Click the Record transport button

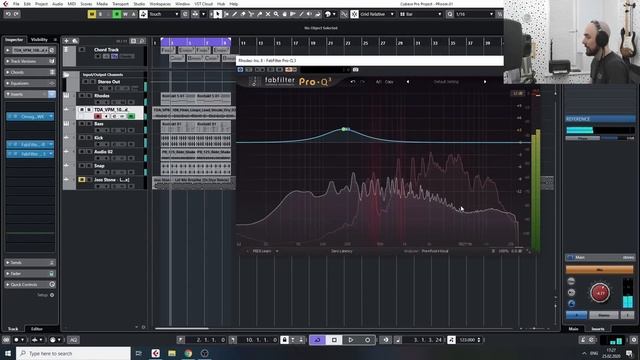(x=367, y=340)
